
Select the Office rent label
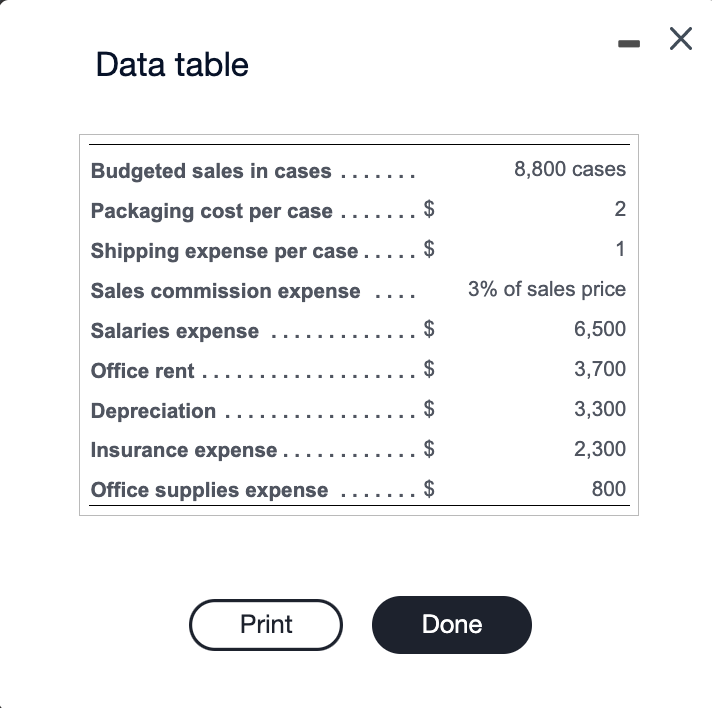[143, 371]
